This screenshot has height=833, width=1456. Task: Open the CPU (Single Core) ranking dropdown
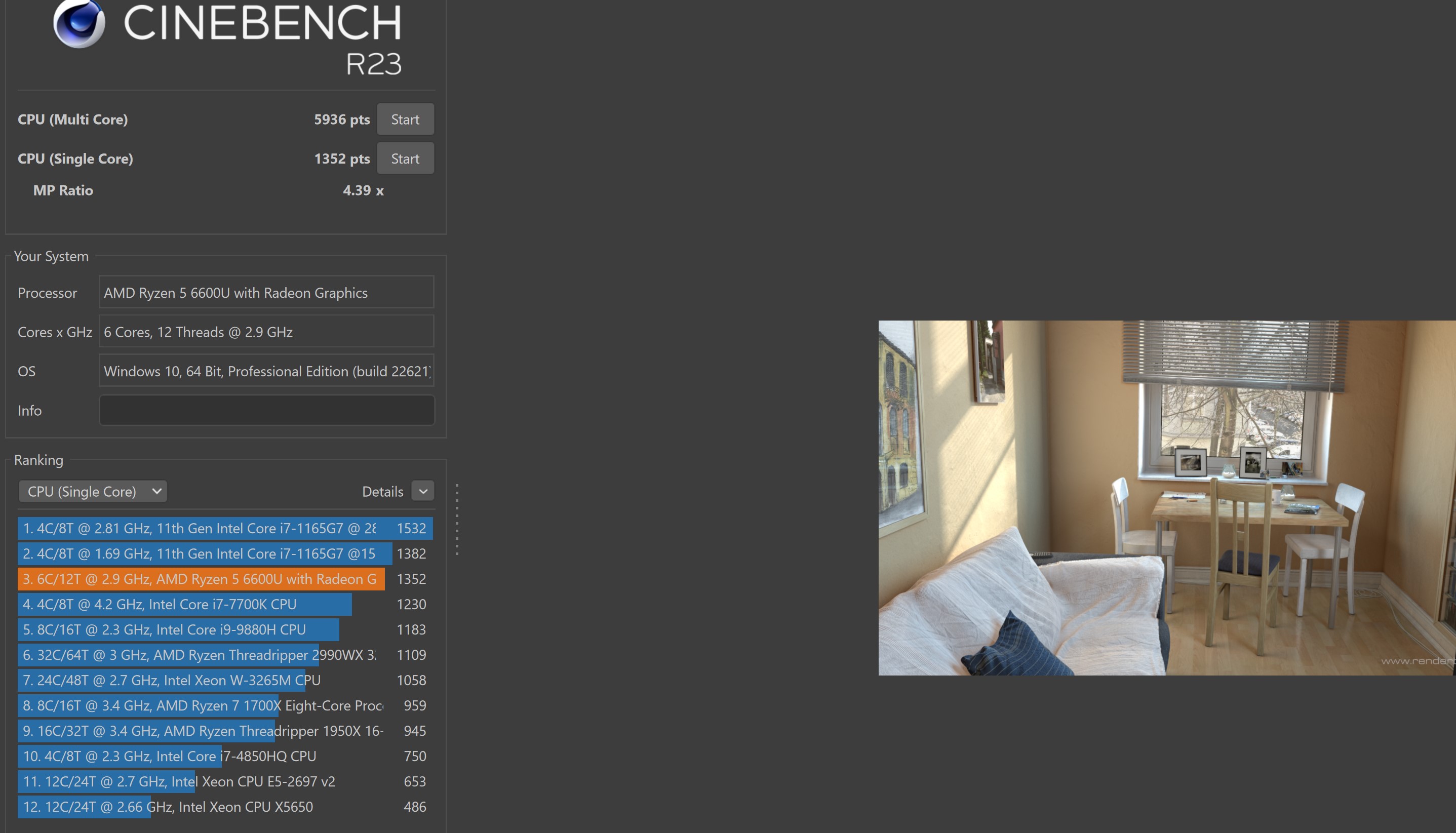click(x=93, y=492)
